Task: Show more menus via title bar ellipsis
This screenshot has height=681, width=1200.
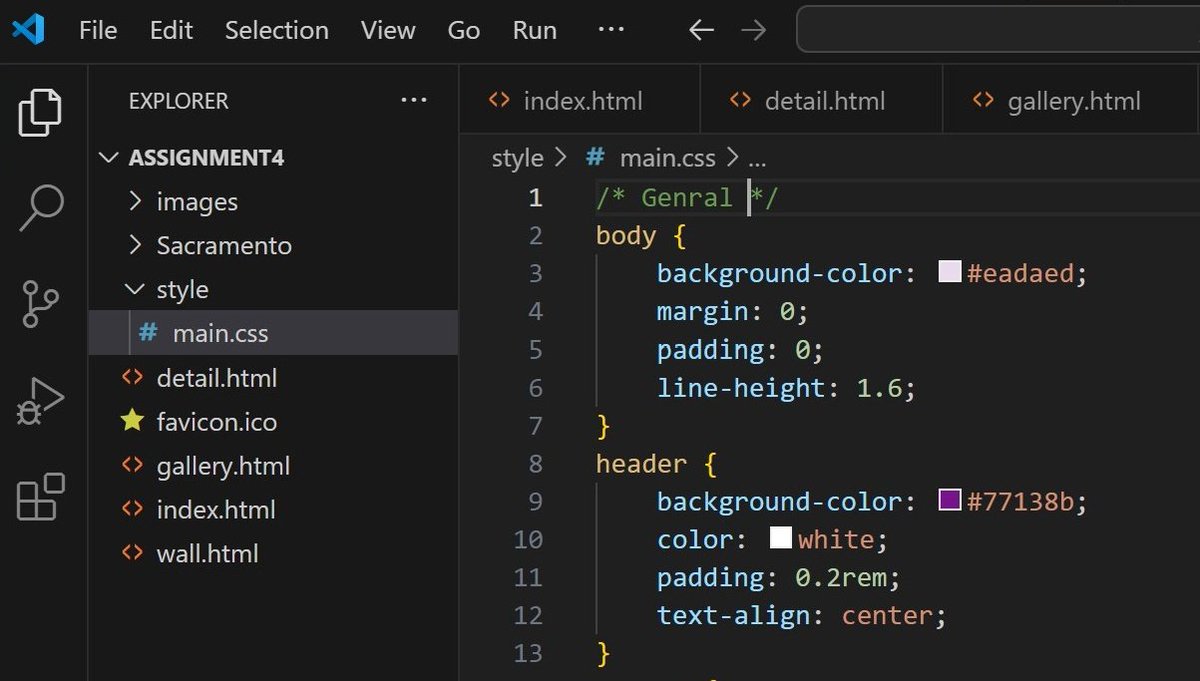Action: (610, 30)
